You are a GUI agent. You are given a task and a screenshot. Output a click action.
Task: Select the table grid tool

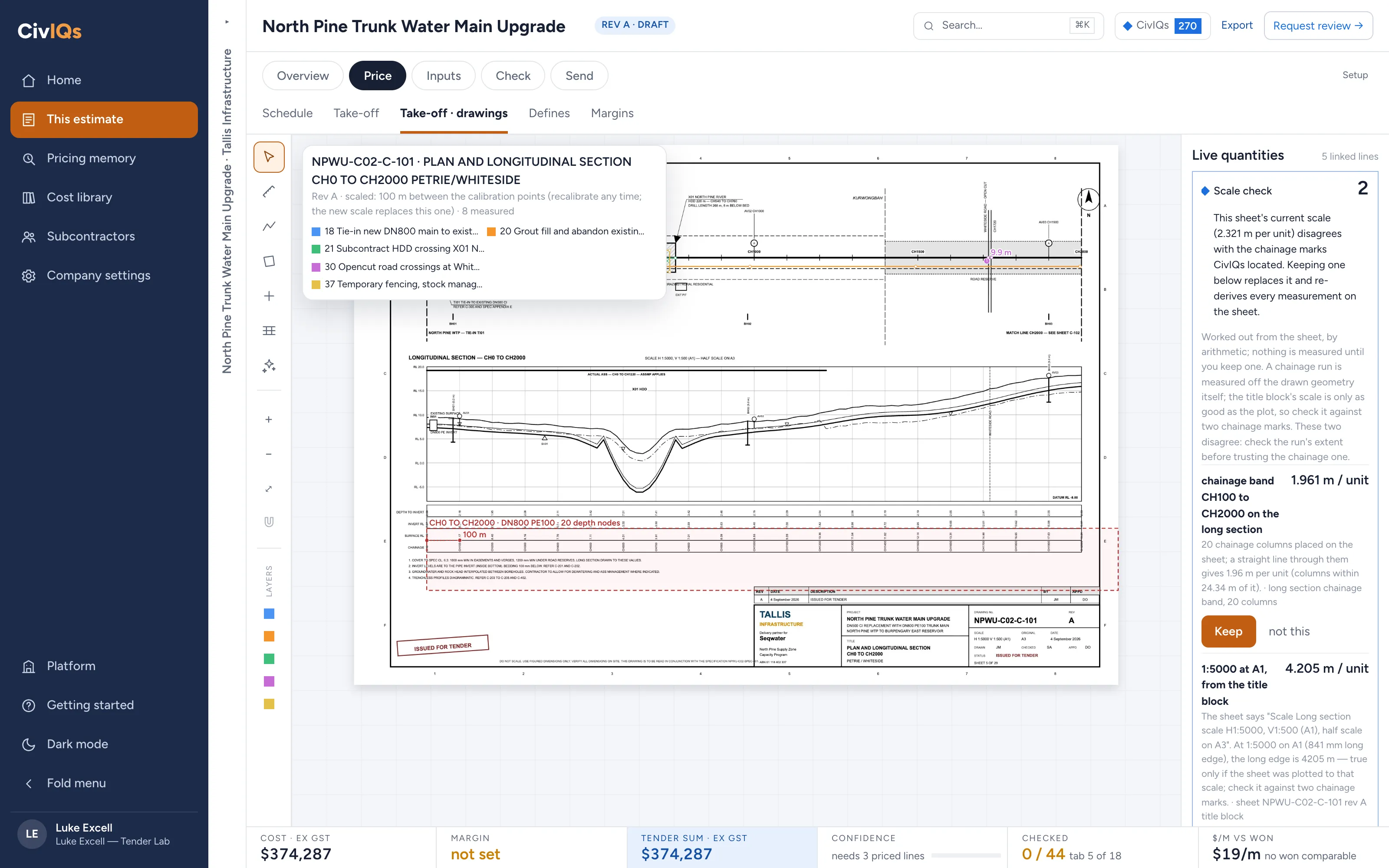tap(269, 331)
